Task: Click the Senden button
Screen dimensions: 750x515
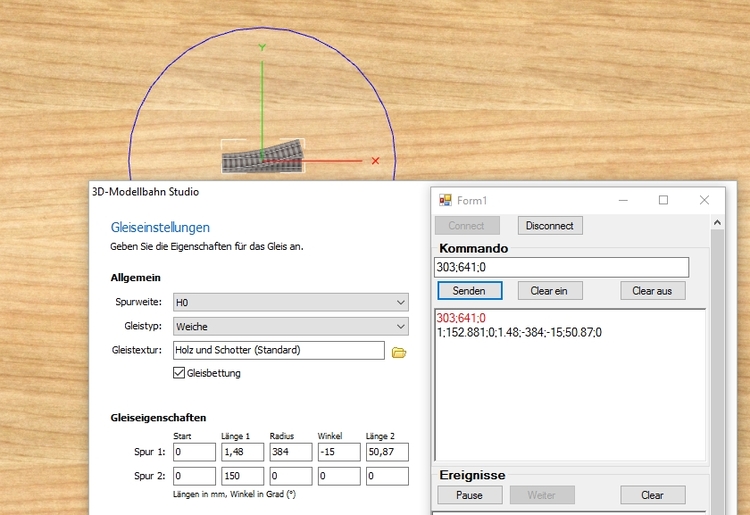Action: point(469,291)
